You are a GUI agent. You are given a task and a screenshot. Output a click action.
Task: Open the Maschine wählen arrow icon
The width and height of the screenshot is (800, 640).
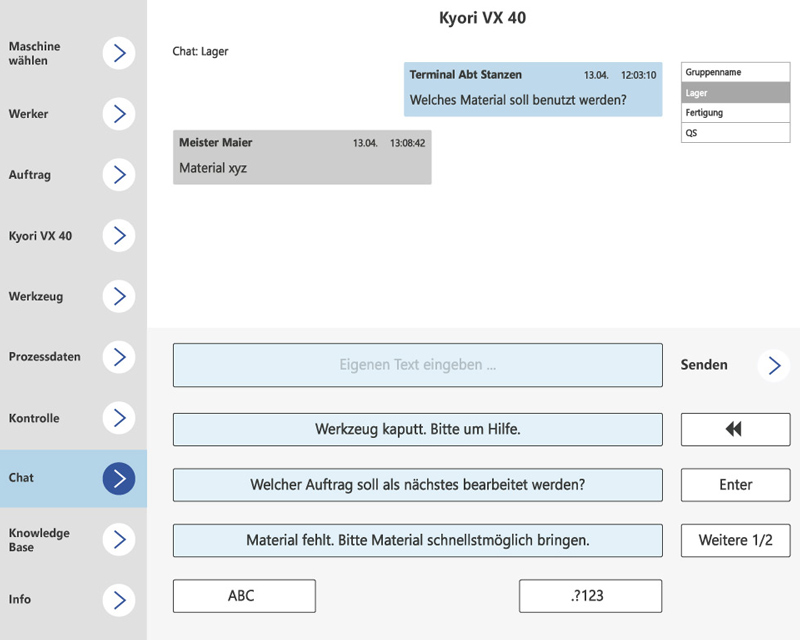[118, 54]
